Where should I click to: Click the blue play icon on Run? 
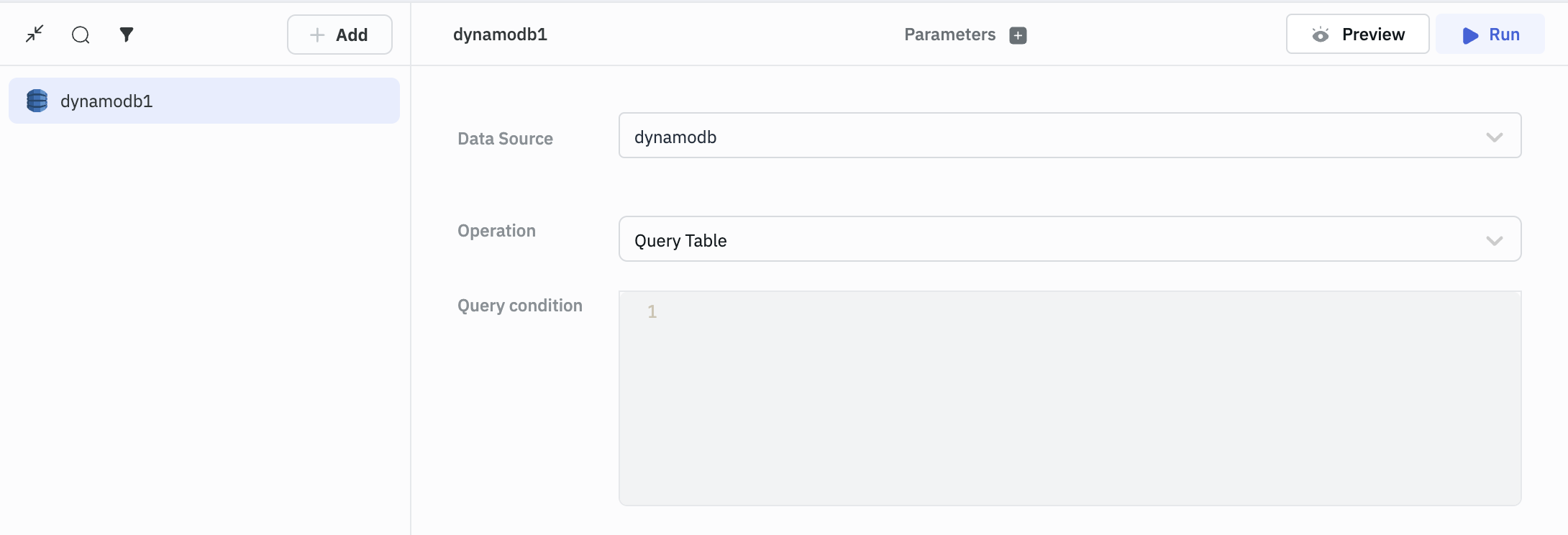pos(1470,35)
